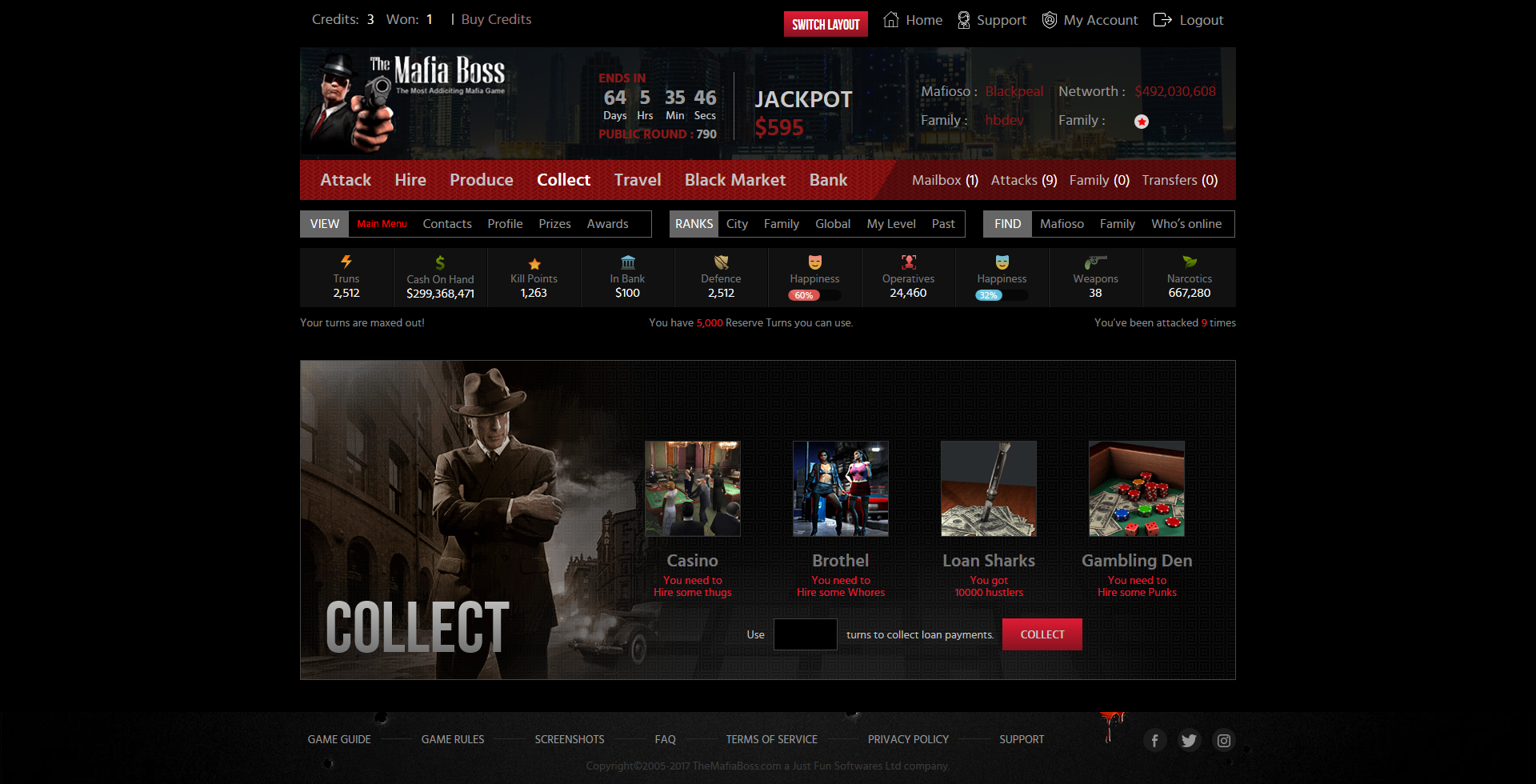Click the SWITCH LAYOUT button
The width and height of the screenshot is (1536, 784).
click(x=826, y=24)
